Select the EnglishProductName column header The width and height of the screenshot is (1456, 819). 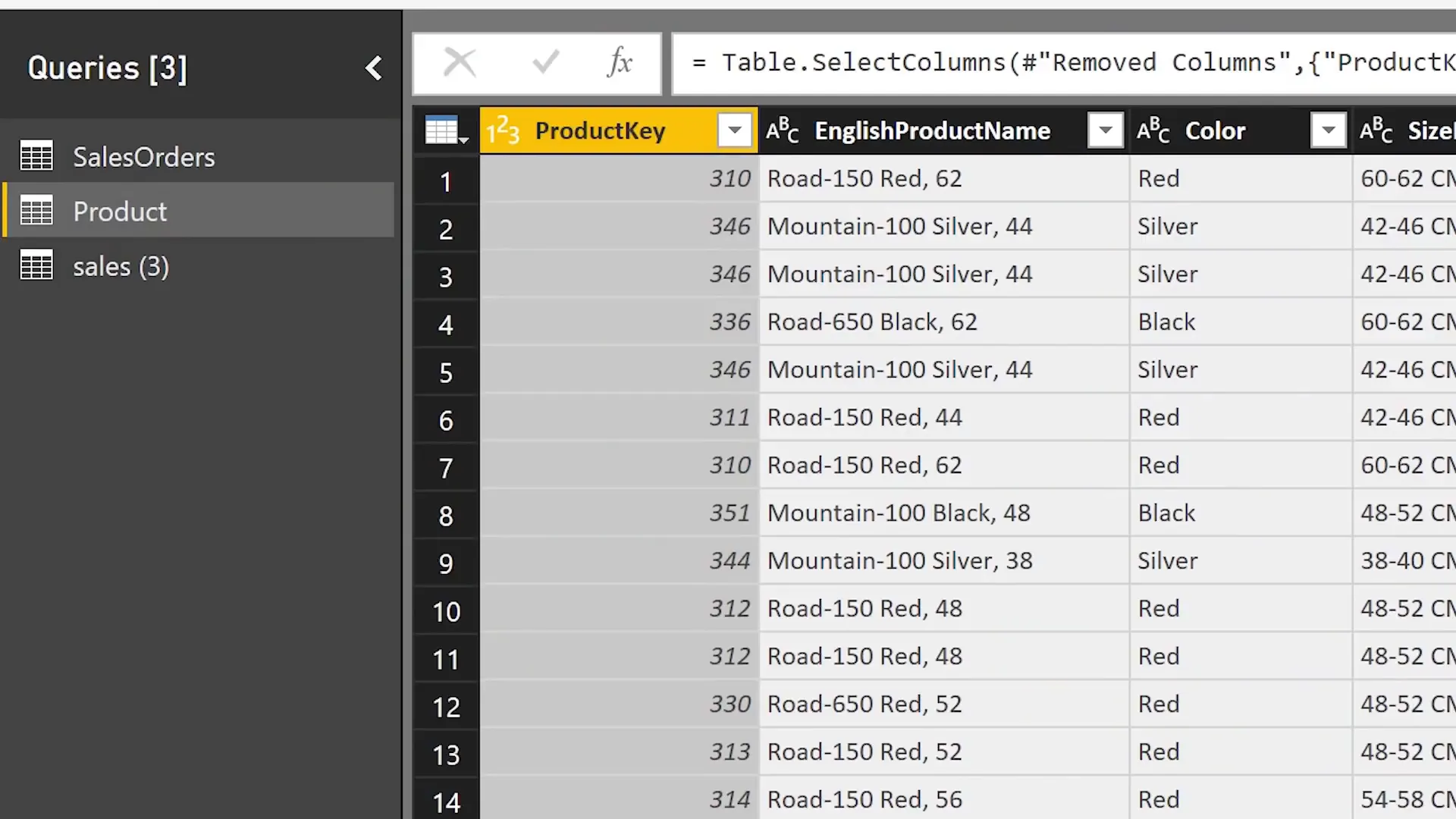943,131
